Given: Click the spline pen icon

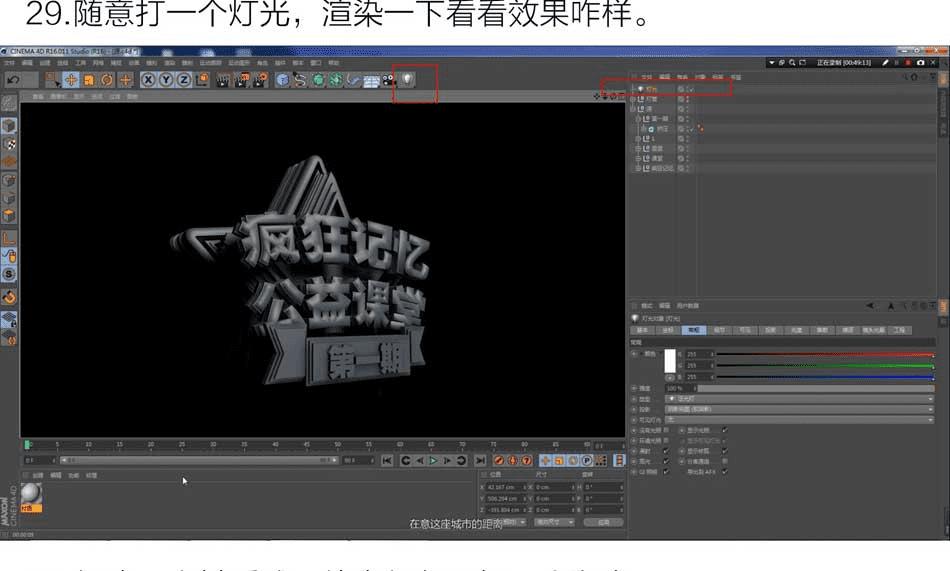Looking at the screenshot, I should pyautogui.click(x=300, y=79).
